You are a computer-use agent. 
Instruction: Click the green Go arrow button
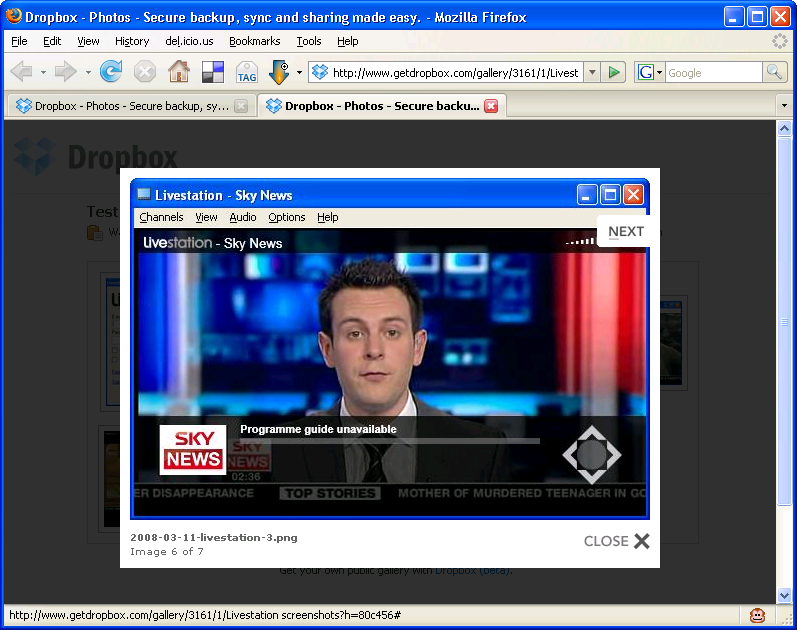[x=614, y=72]
